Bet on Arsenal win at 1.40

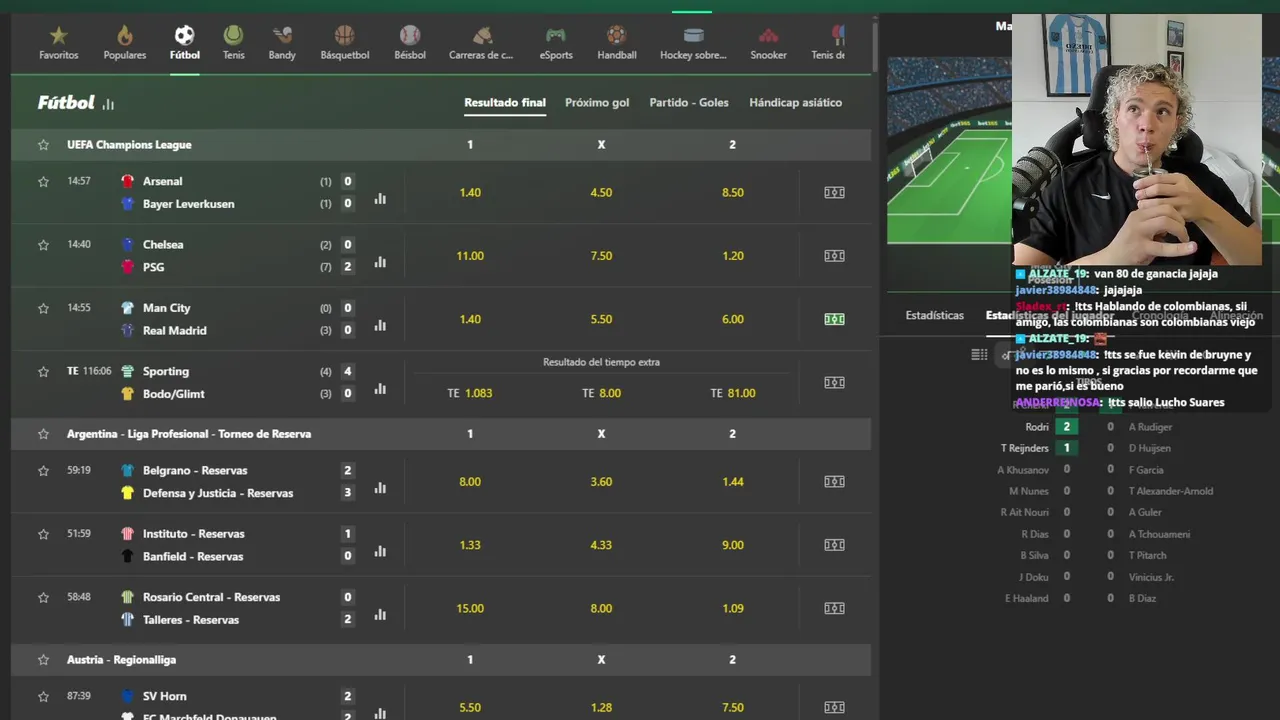click(470, 192)
